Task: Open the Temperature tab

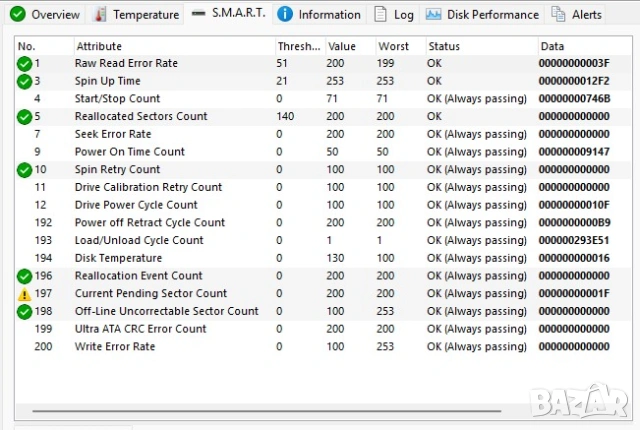Action: tap(137, 14)
